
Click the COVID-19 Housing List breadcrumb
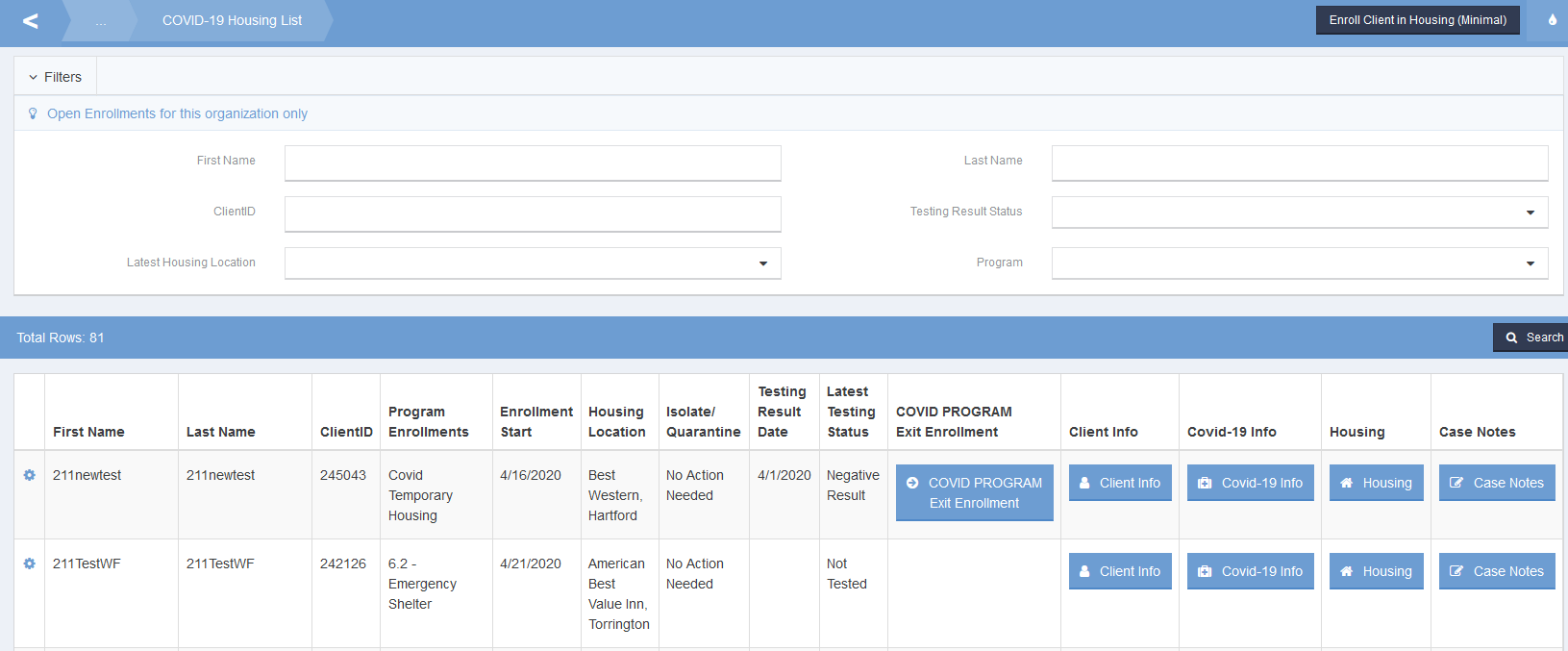coord(232,20)
